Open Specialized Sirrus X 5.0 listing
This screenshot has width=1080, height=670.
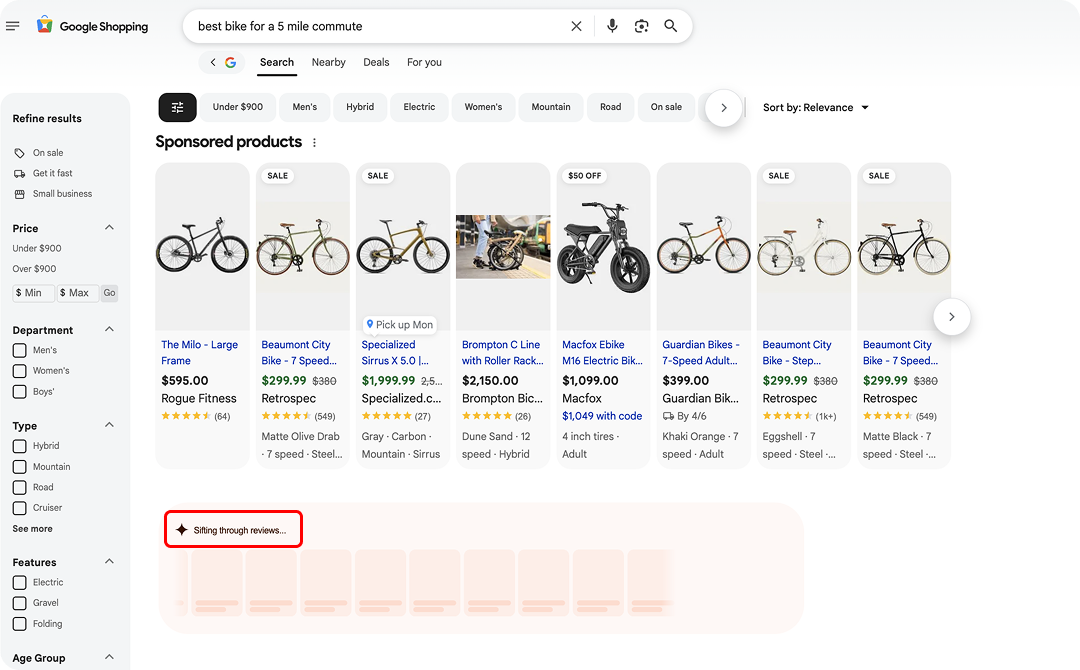click(395, 353)
